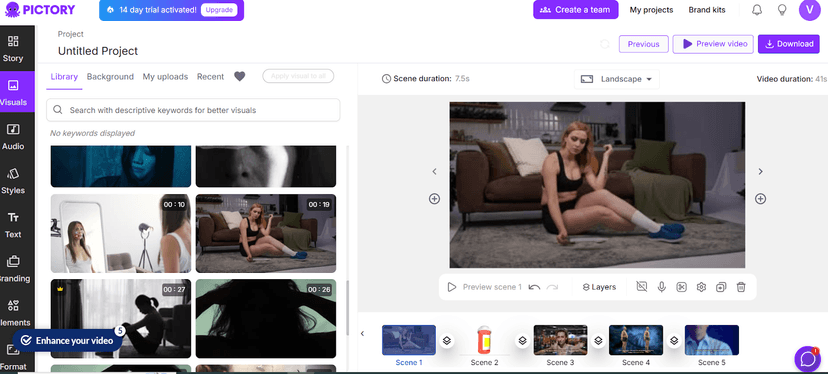This screenshot has width=828, height=374.
Task: Click the Upgrade button
Action: 219,10
